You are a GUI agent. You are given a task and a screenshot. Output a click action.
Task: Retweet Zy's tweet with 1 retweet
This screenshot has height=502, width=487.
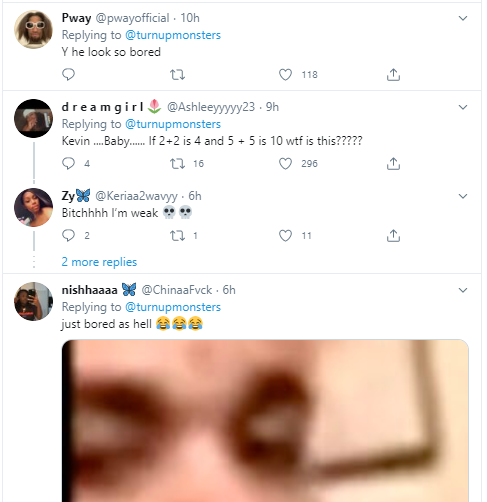[x=177, y=236]
